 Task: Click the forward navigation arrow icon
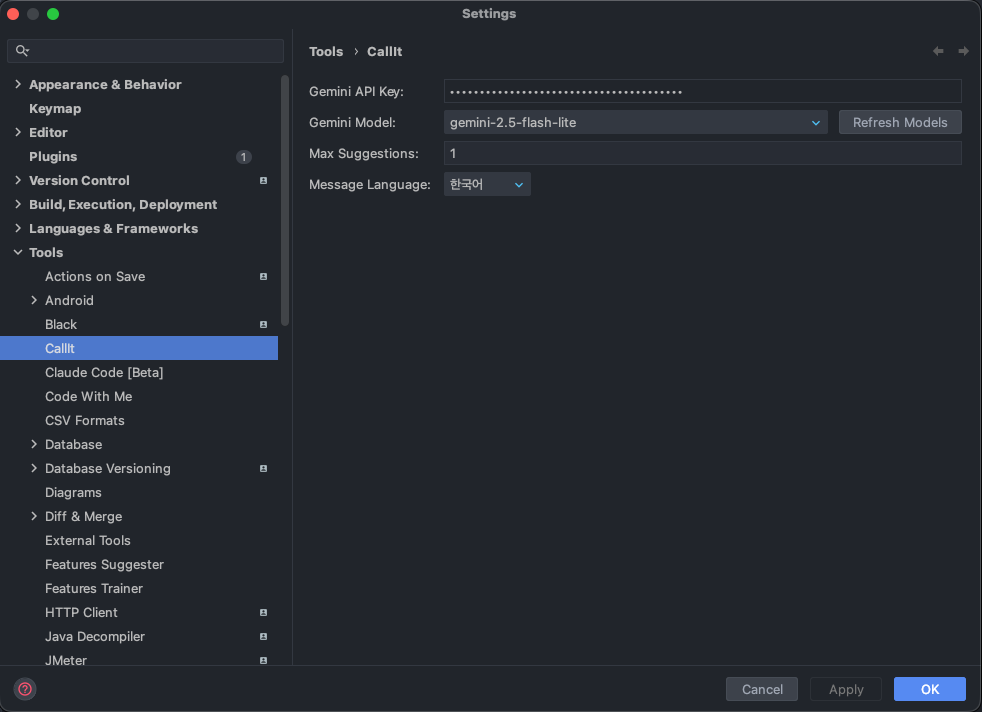[x=963, y=51]
